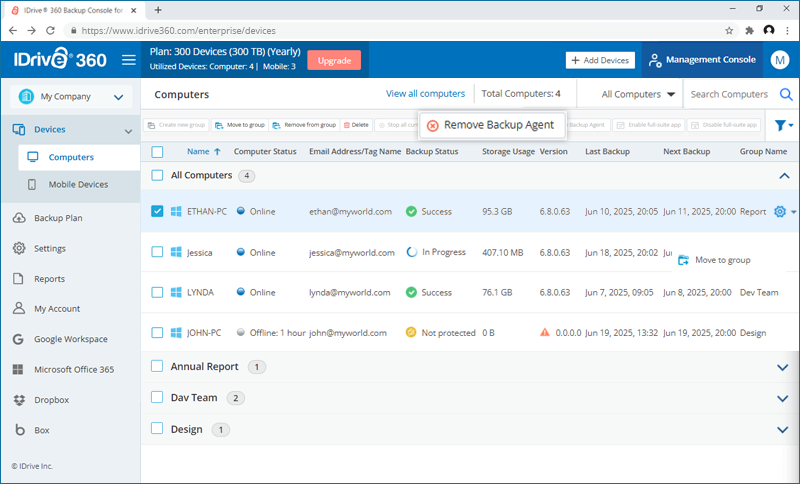
Task: Click the hamburger menu icon
Action: click(x=128, y=60)
